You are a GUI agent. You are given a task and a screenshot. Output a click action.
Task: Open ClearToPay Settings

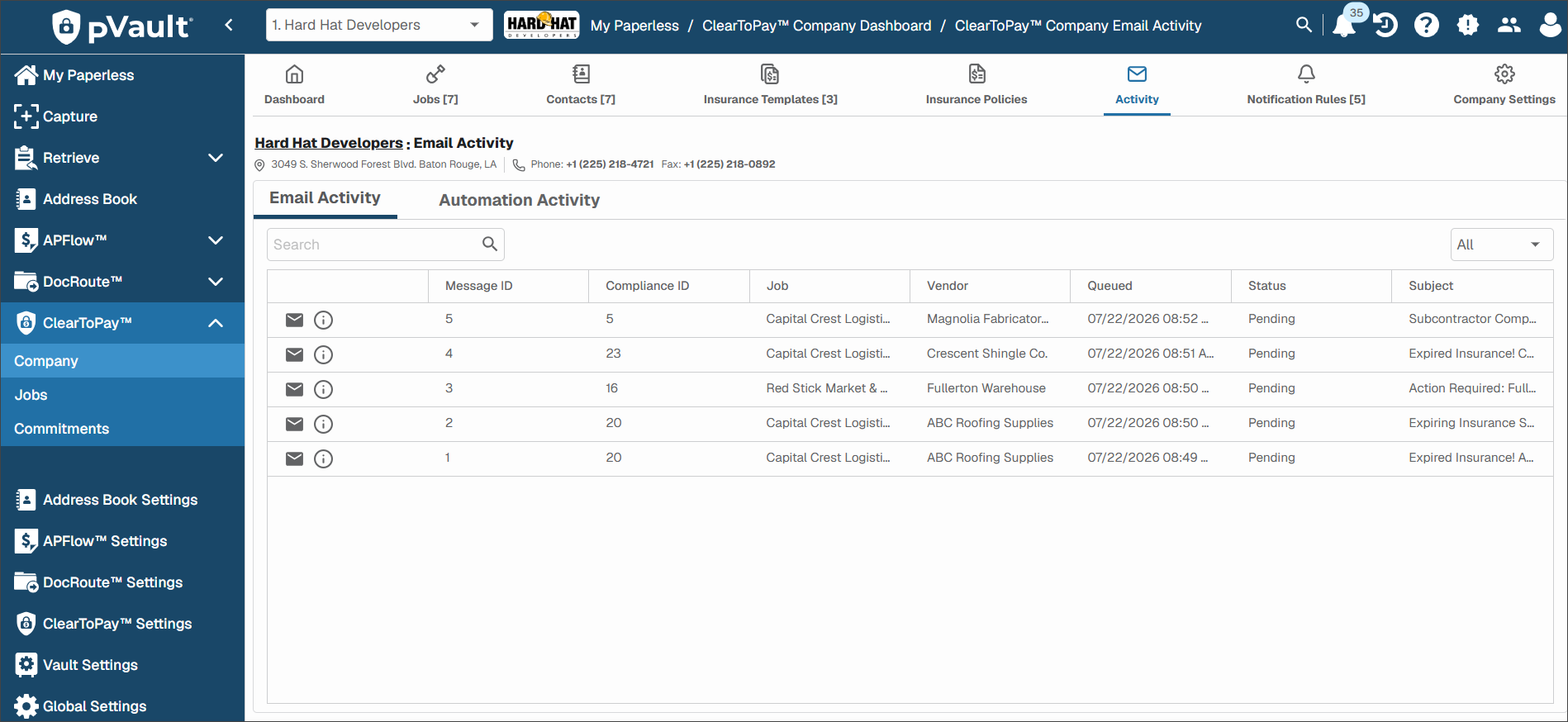tap(122, 624)
